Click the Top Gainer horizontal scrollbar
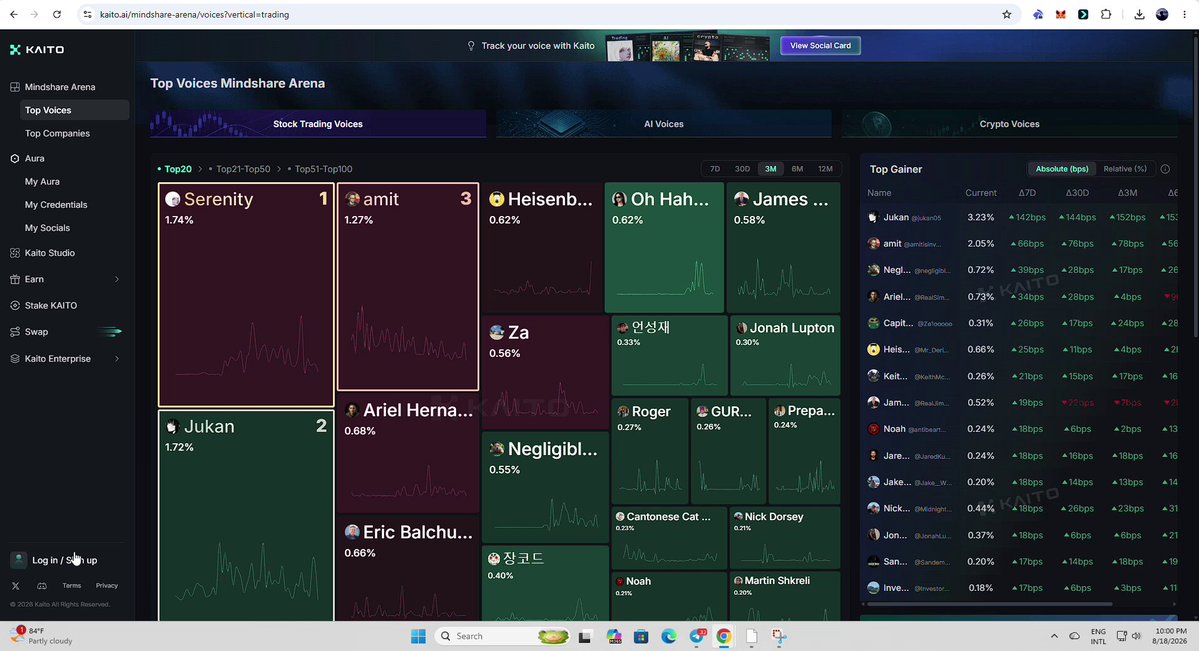1199x651 pixels. [989, 604]
